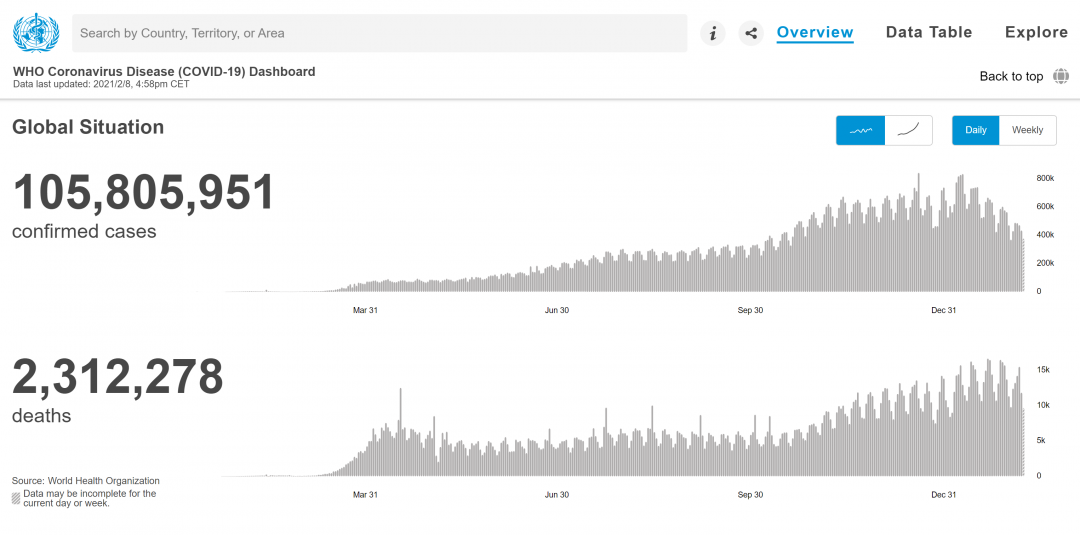The image size is (1080, 535).
Task: Toggle the Daily view
Action: point(975,130)
